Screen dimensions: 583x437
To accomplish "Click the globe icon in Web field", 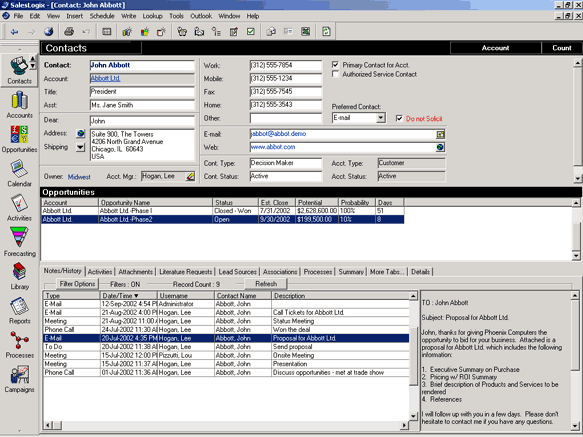I will (440, 148).
